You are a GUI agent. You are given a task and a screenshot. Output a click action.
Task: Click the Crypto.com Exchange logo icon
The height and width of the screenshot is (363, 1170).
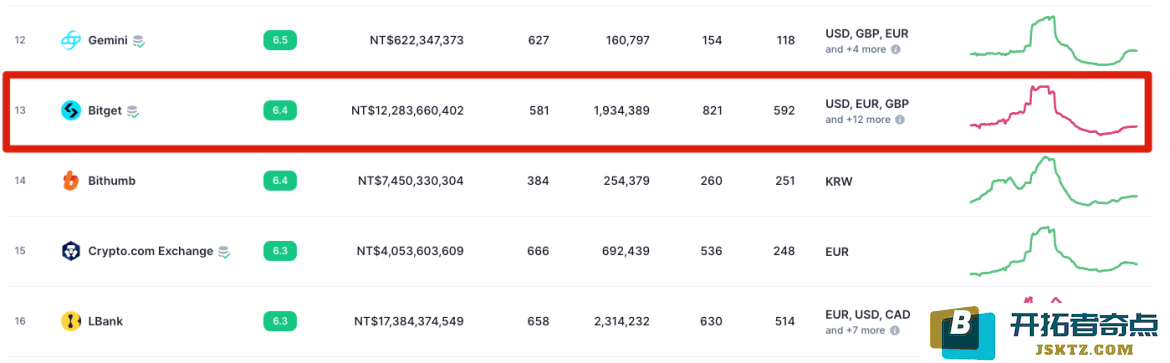tap(71, 251)
